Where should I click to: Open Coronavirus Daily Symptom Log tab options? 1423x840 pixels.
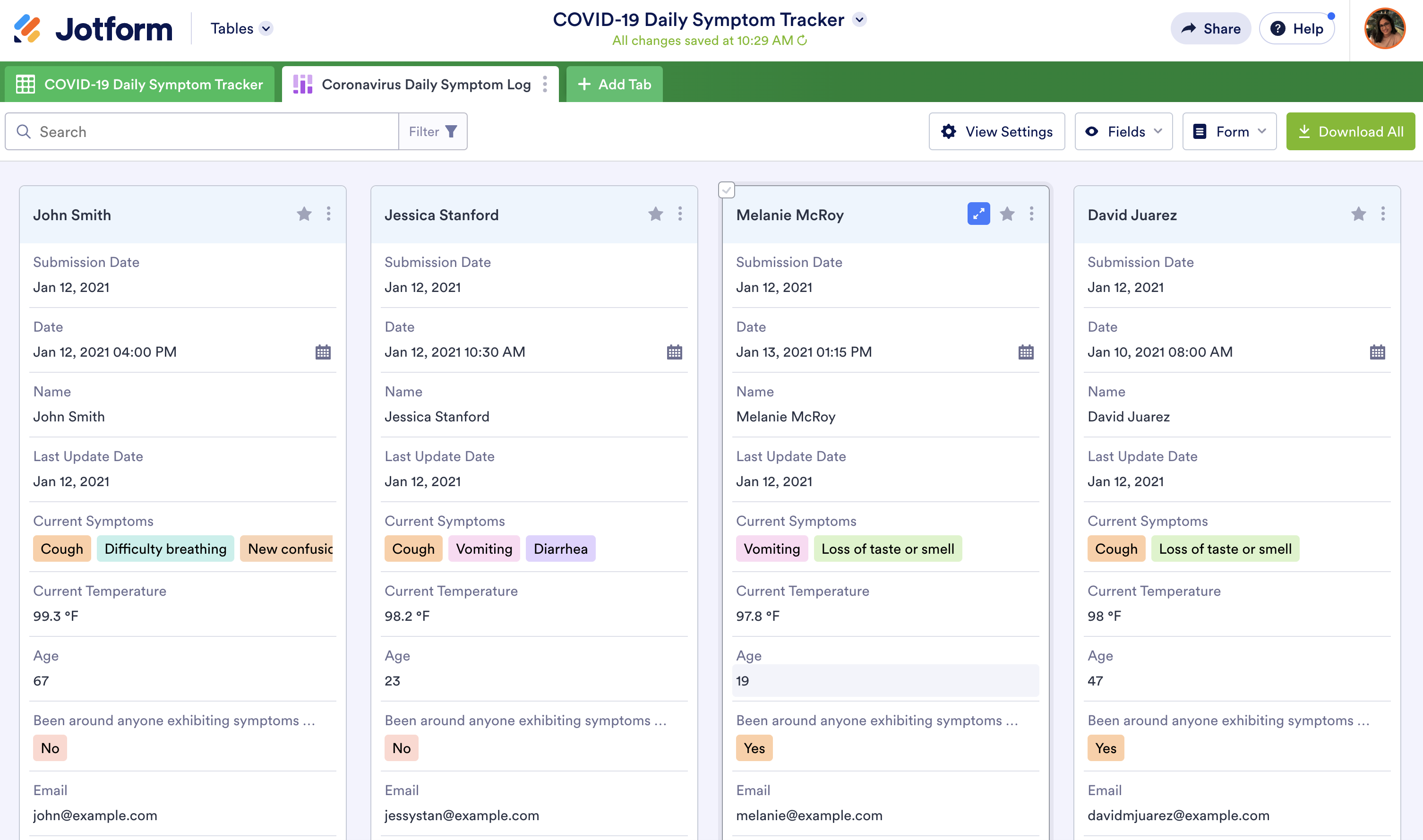[545, 85]
